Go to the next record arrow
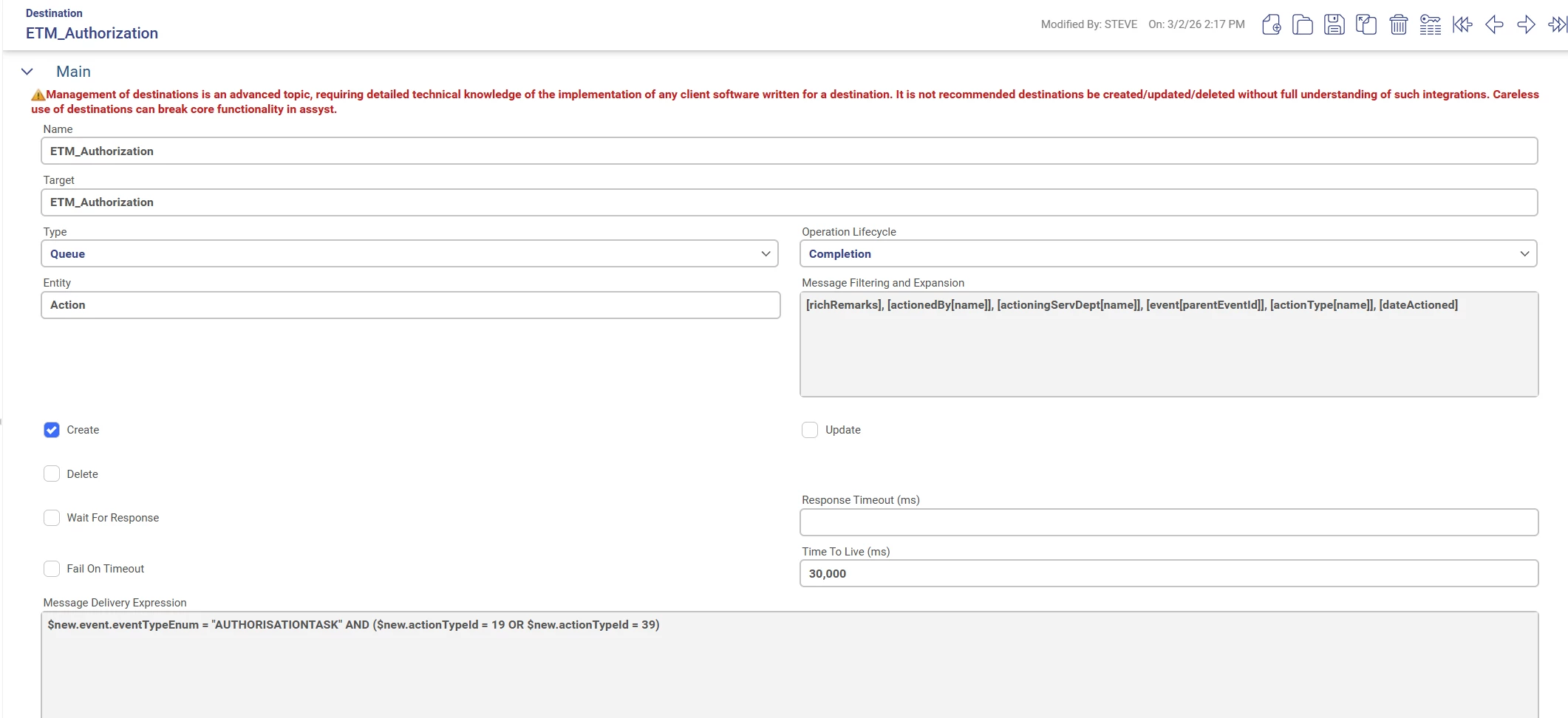Viewport: 1568px width, 718px height. 1526,24
